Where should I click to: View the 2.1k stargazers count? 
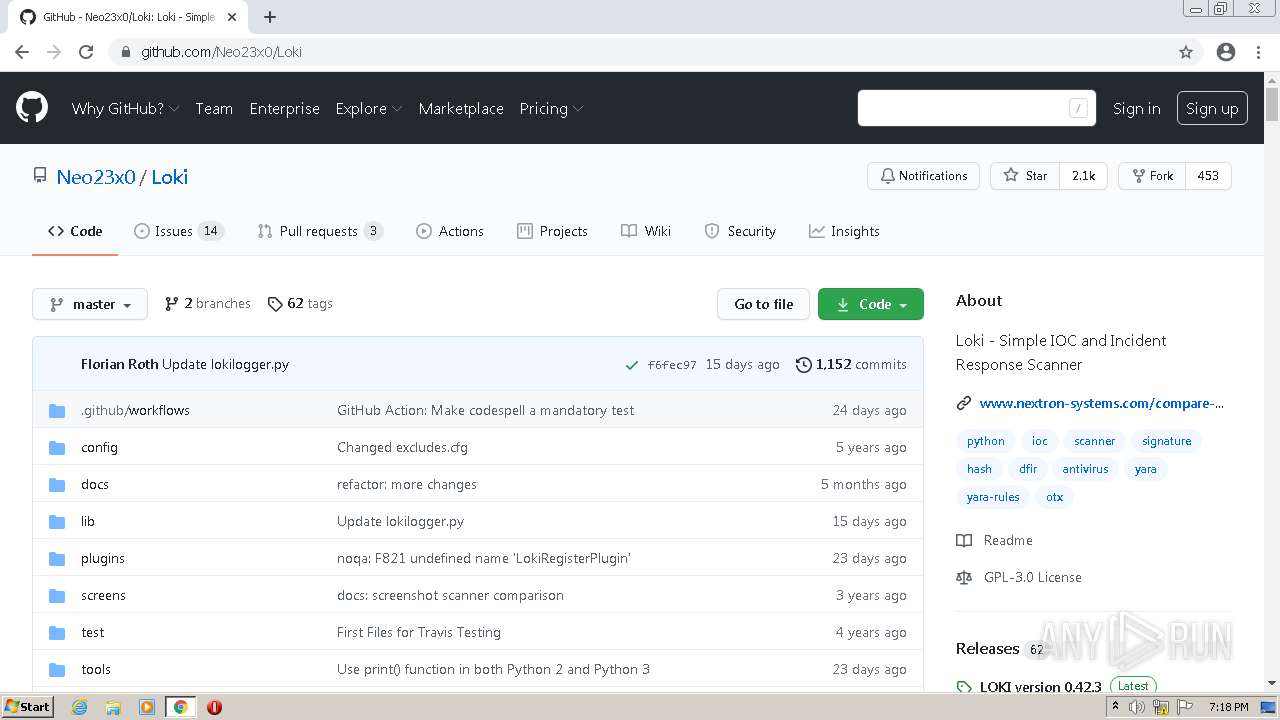(1083, 176)
